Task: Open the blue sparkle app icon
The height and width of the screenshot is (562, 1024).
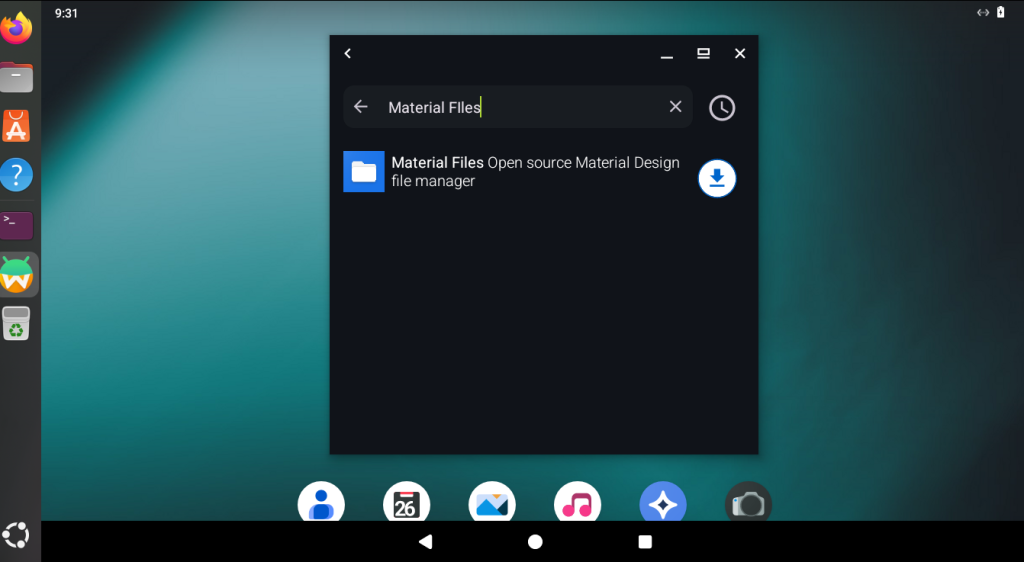Action: point(663,503)
